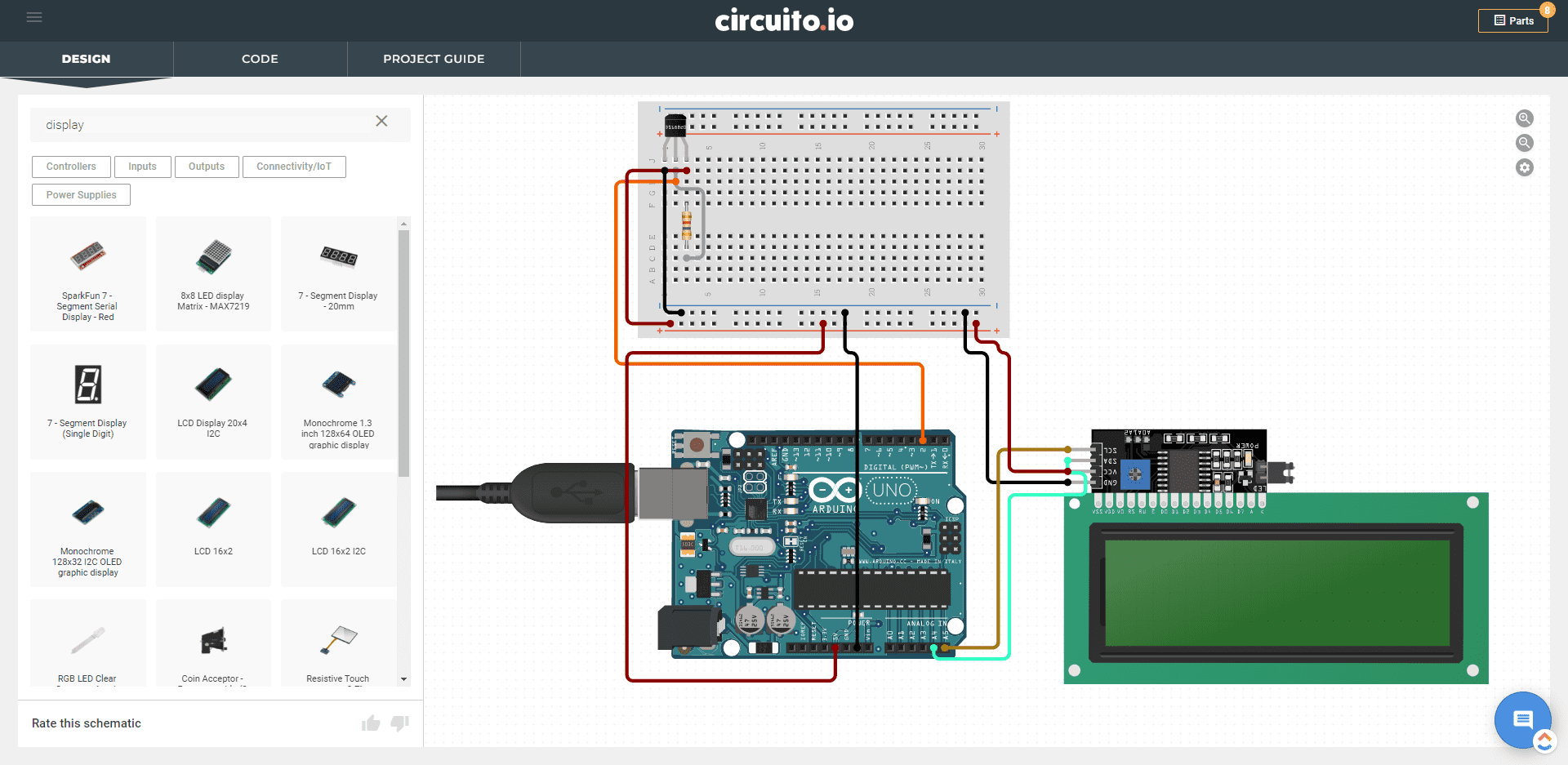Give the schematic a thumbs up
The height and width of the screenshot is (765, 1568).
371,723
